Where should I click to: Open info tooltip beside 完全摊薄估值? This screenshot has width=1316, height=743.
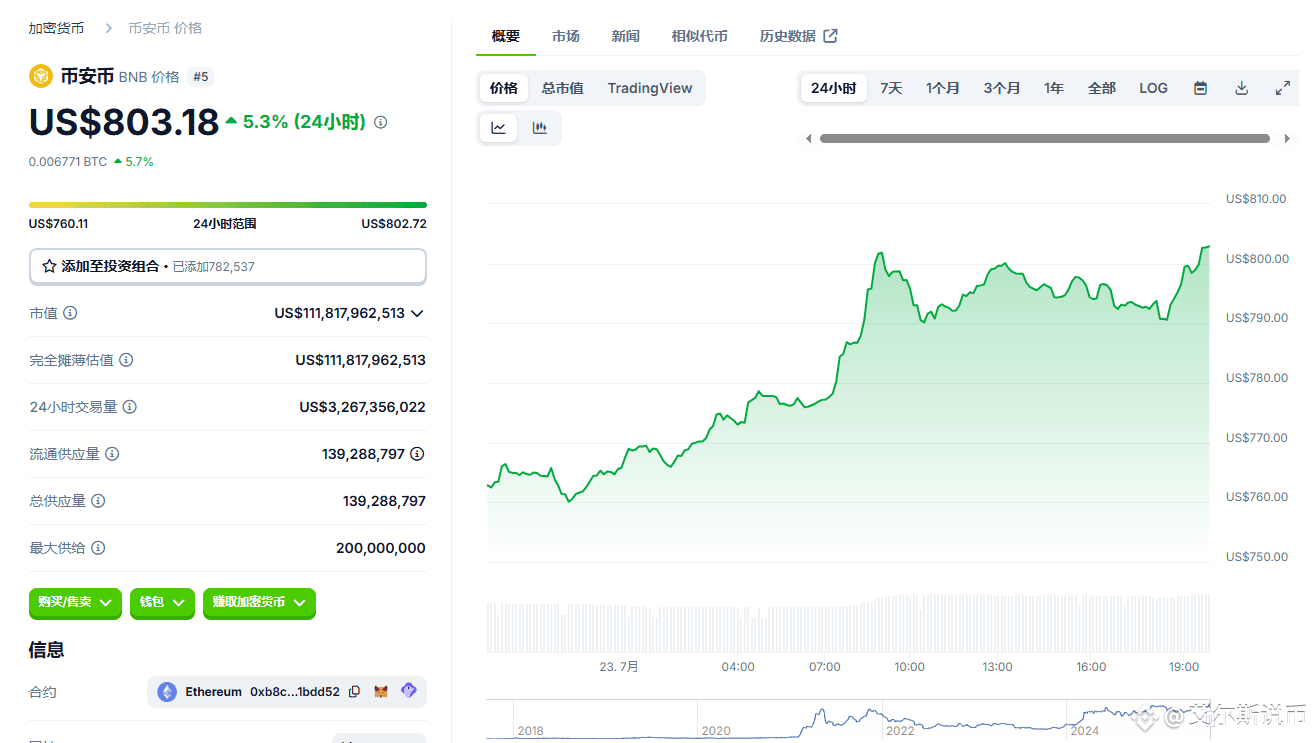coord(126,360)
